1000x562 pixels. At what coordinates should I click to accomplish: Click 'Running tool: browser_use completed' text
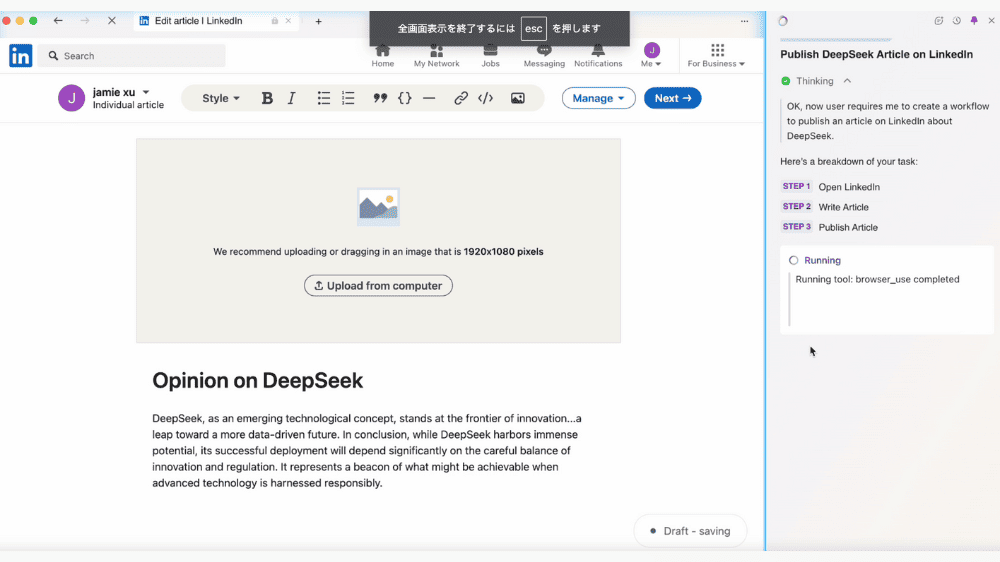point(877,279)
